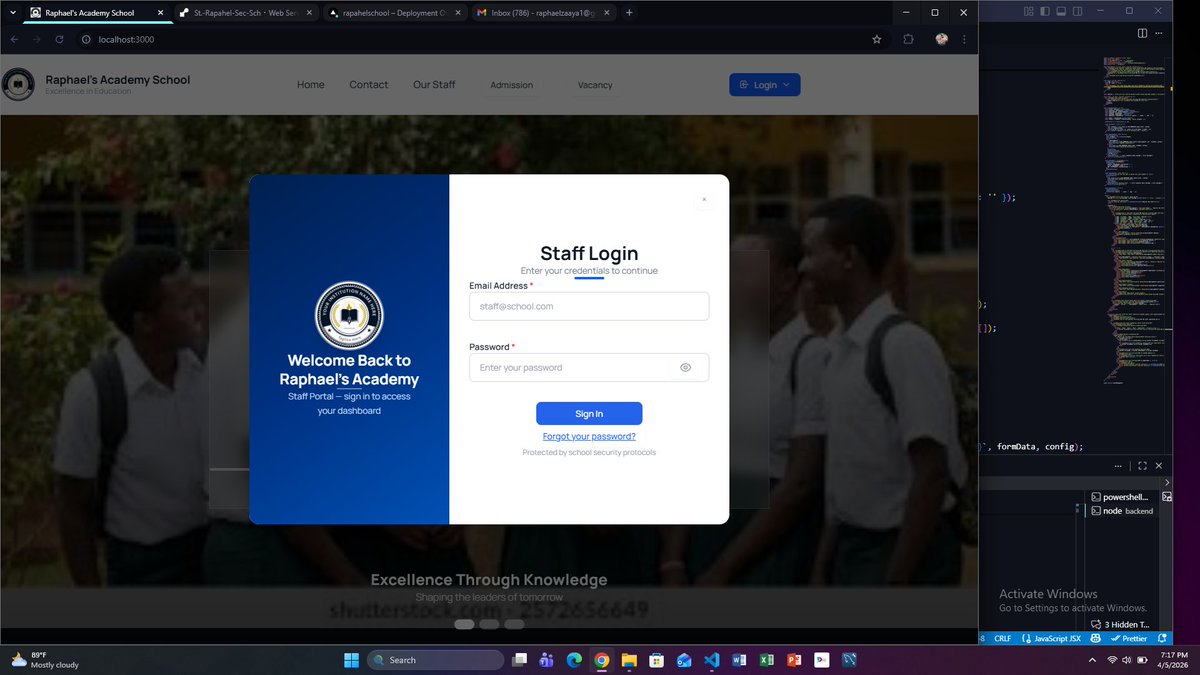Go to Home in site navigation

click(311, 85)
